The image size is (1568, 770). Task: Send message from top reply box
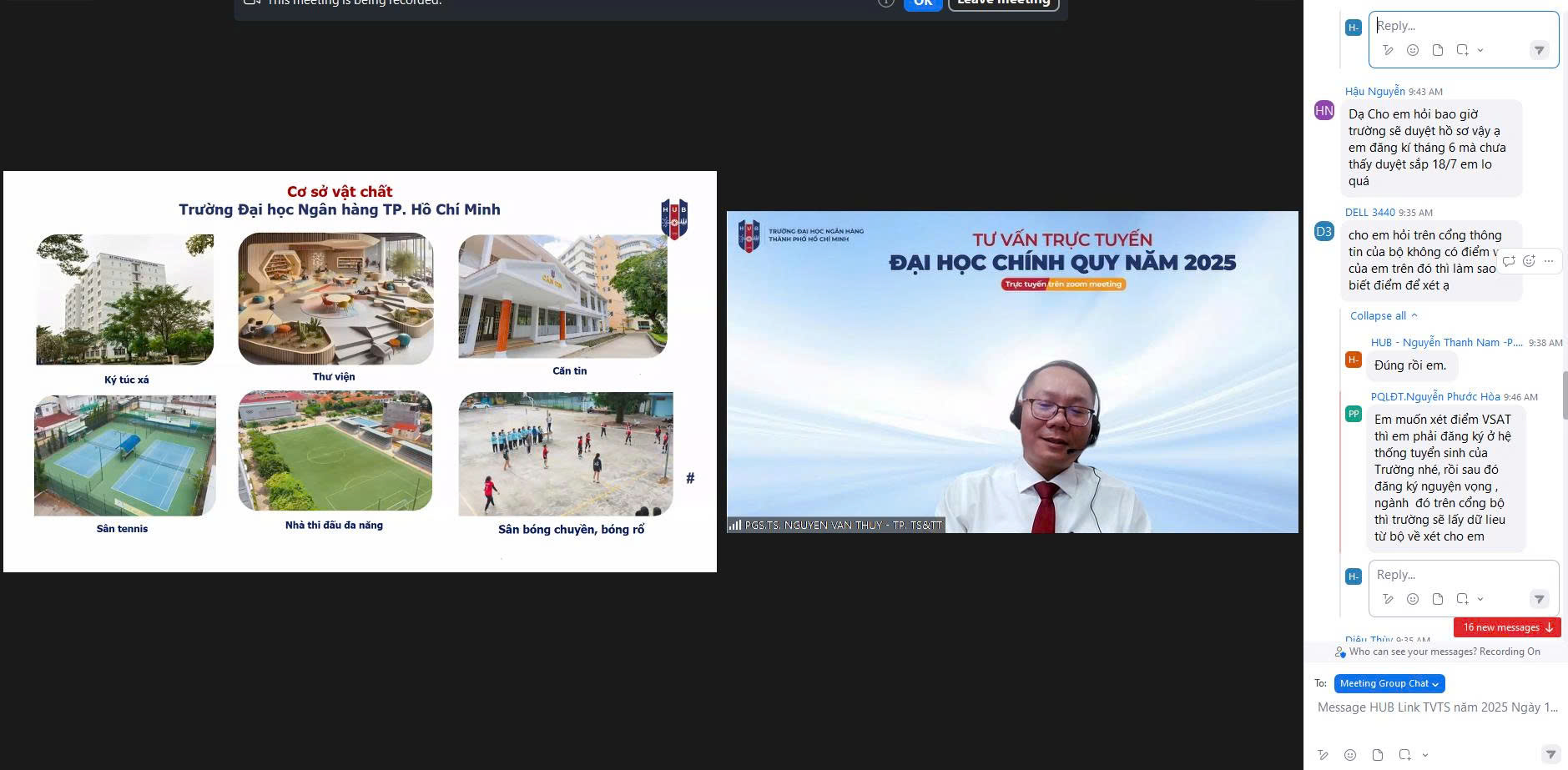pos(1540,50)
